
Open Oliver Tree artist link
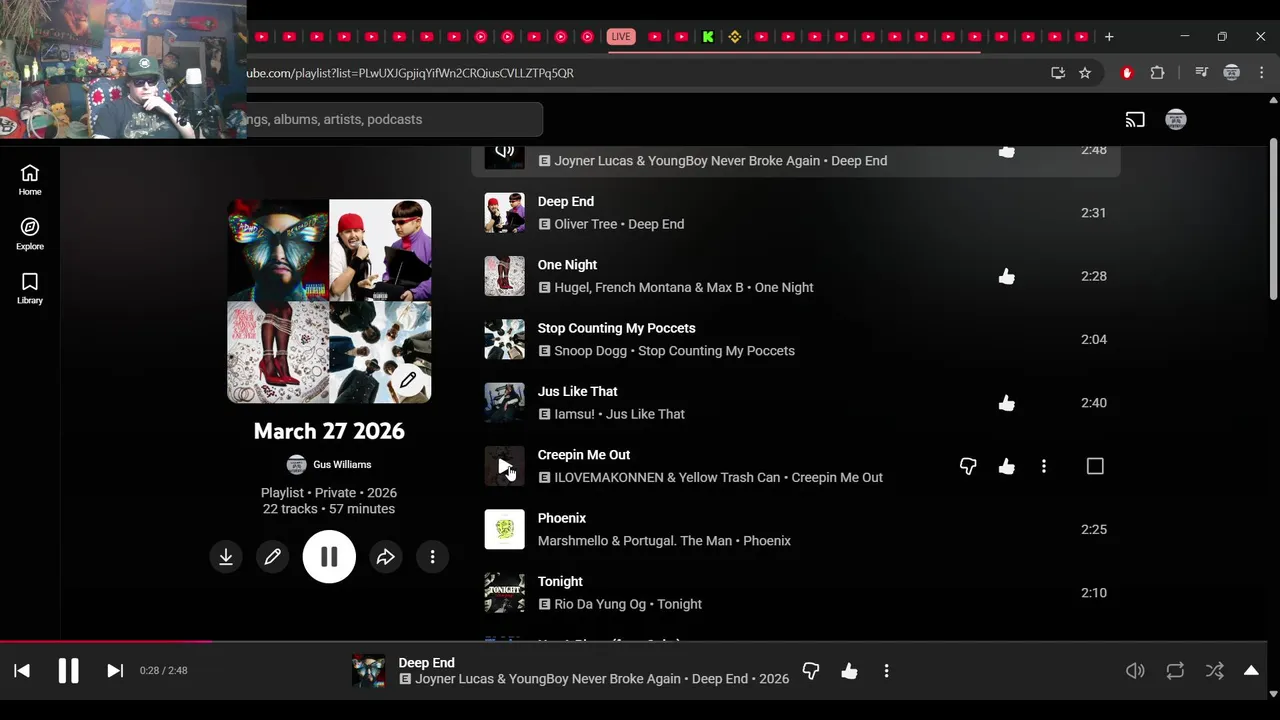point(585,224)
